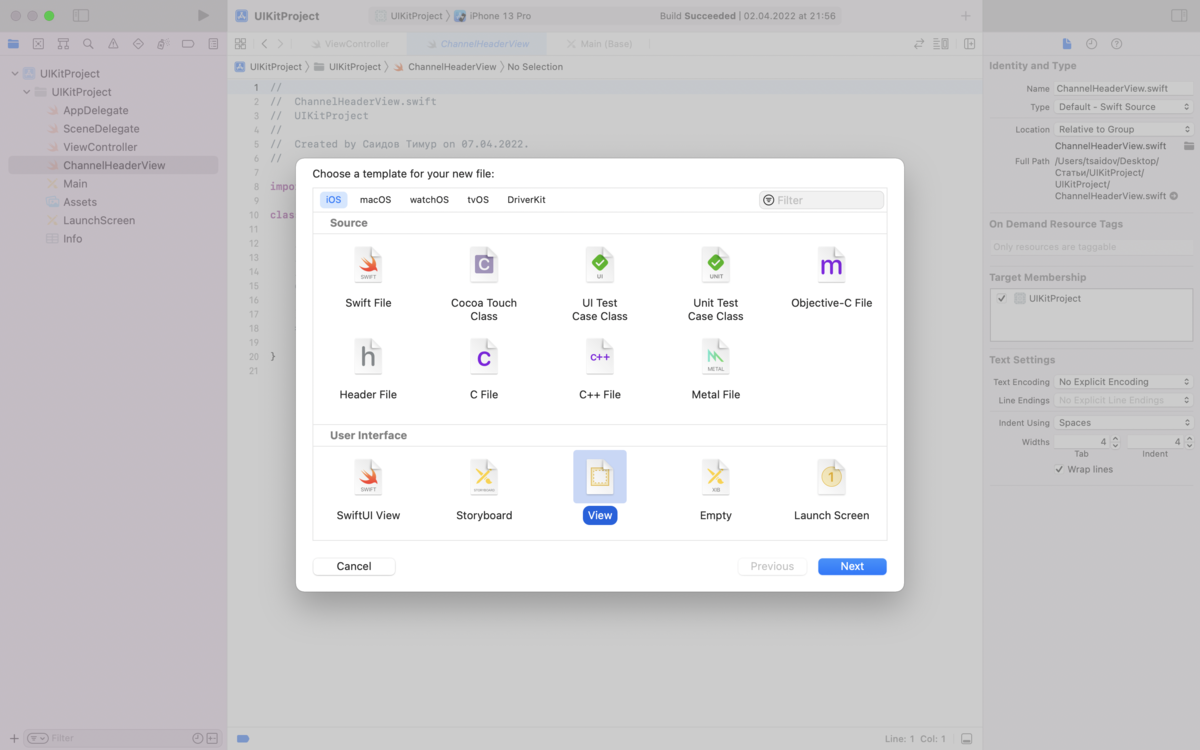Select the Objective-C File template
This screenshot has height=750, width=1200.
tap(831, 277)
